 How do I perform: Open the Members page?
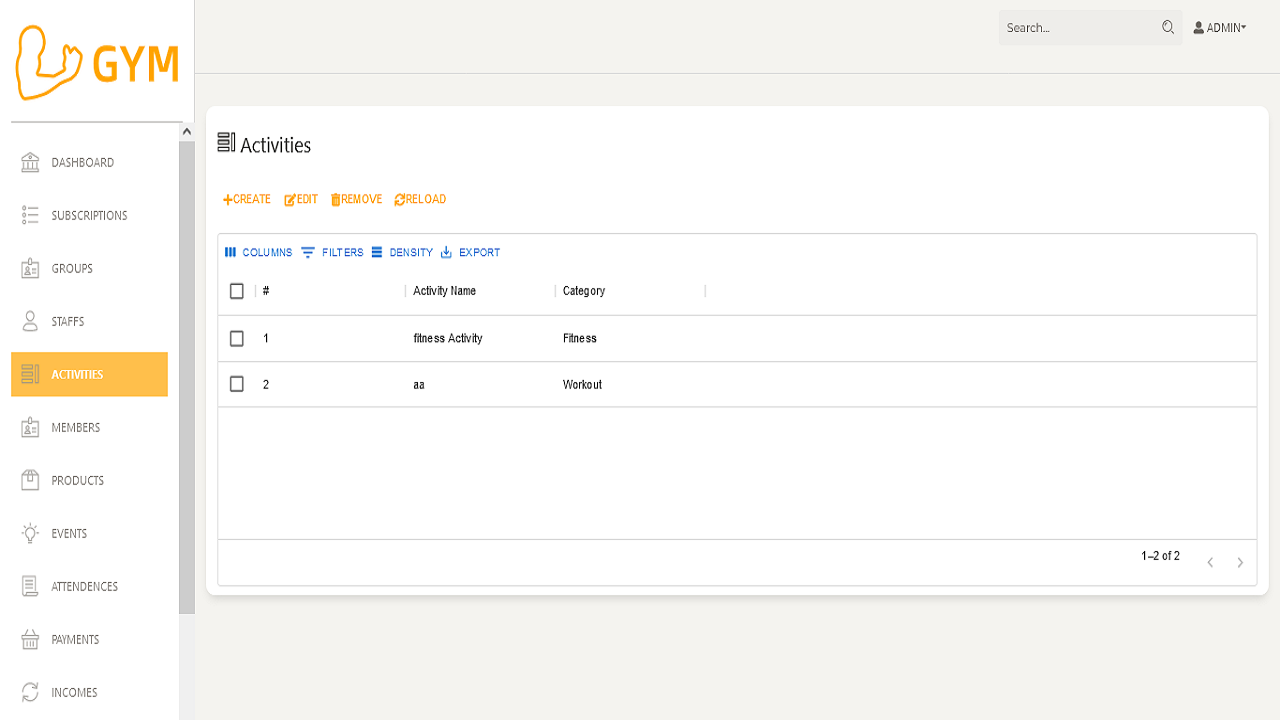(x=75, y=427)
